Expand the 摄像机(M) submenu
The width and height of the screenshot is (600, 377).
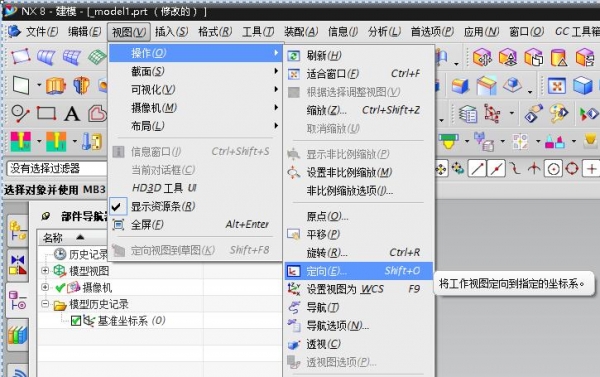click(196, 108)
